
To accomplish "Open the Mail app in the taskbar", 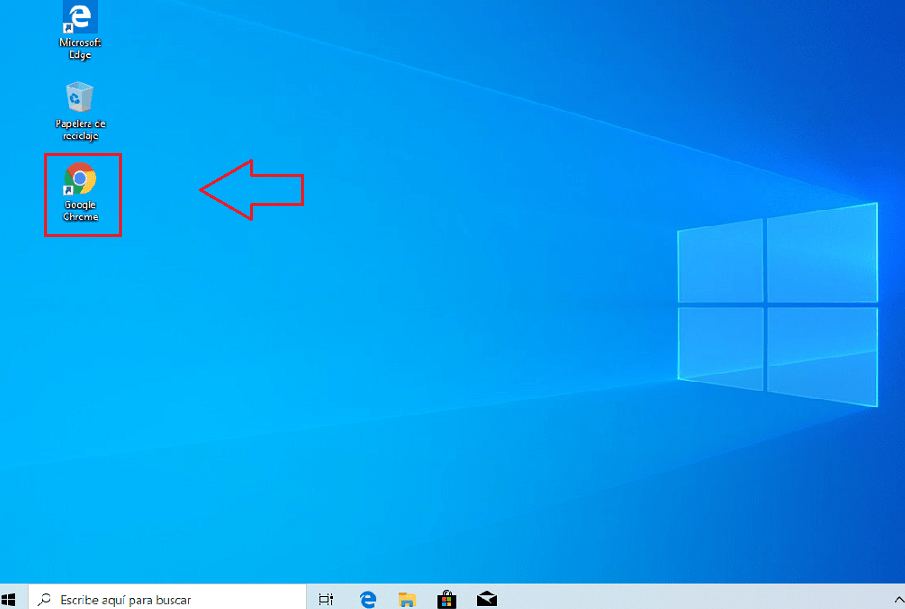I will pos(487,599).
